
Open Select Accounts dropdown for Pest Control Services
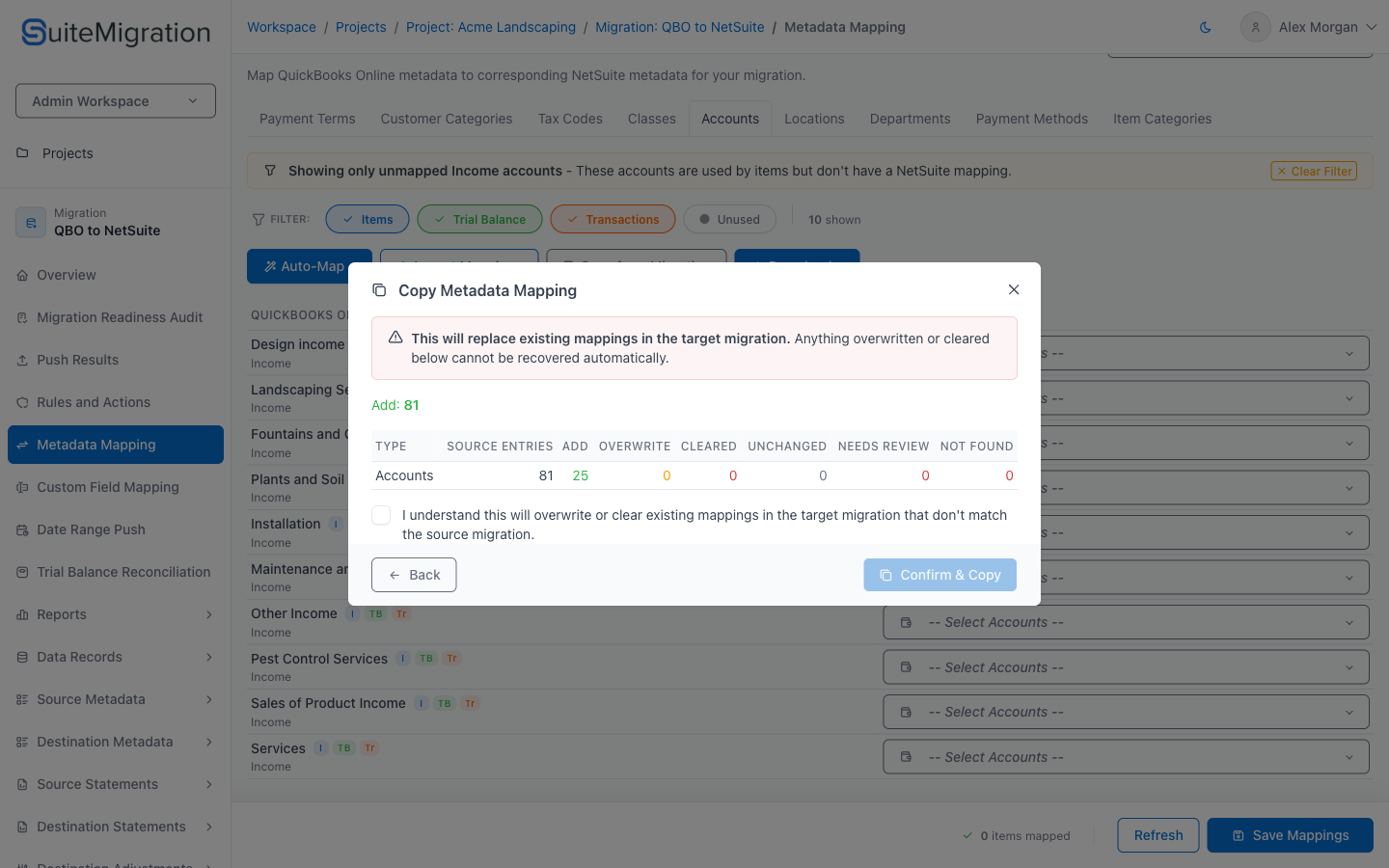pyautogui.click(x=1126, y=667)
